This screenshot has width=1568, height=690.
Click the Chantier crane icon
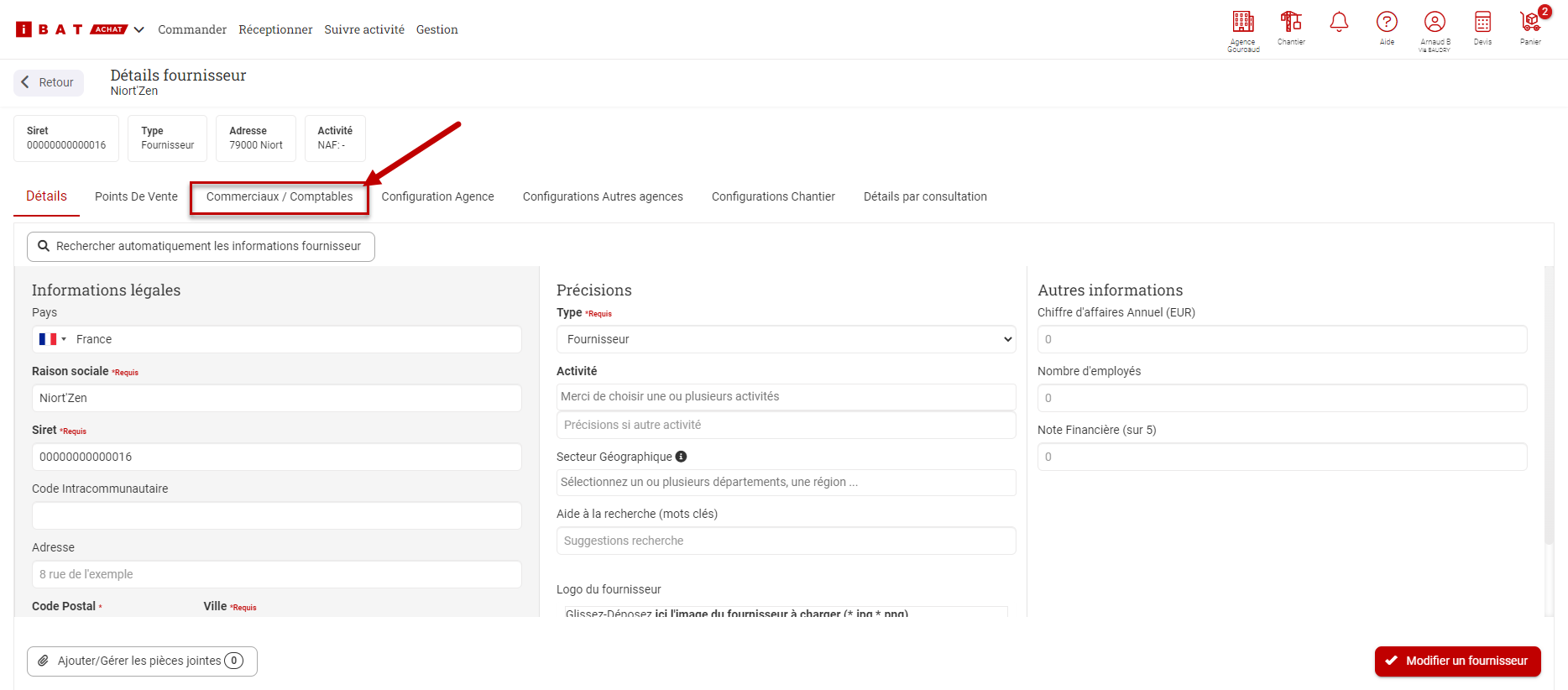pos(1290,23)
